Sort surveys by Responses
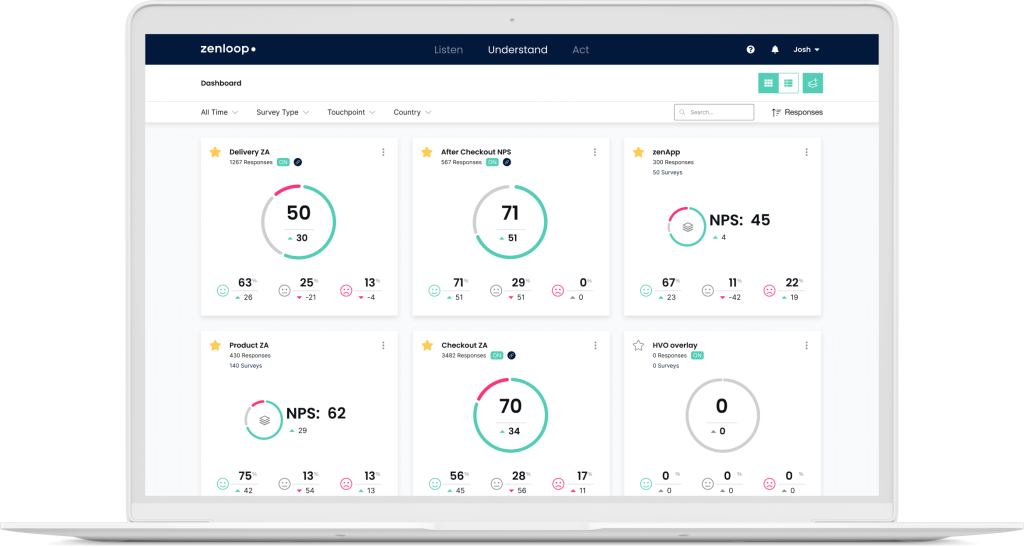The image size is (1024, 547). (797, 112)
